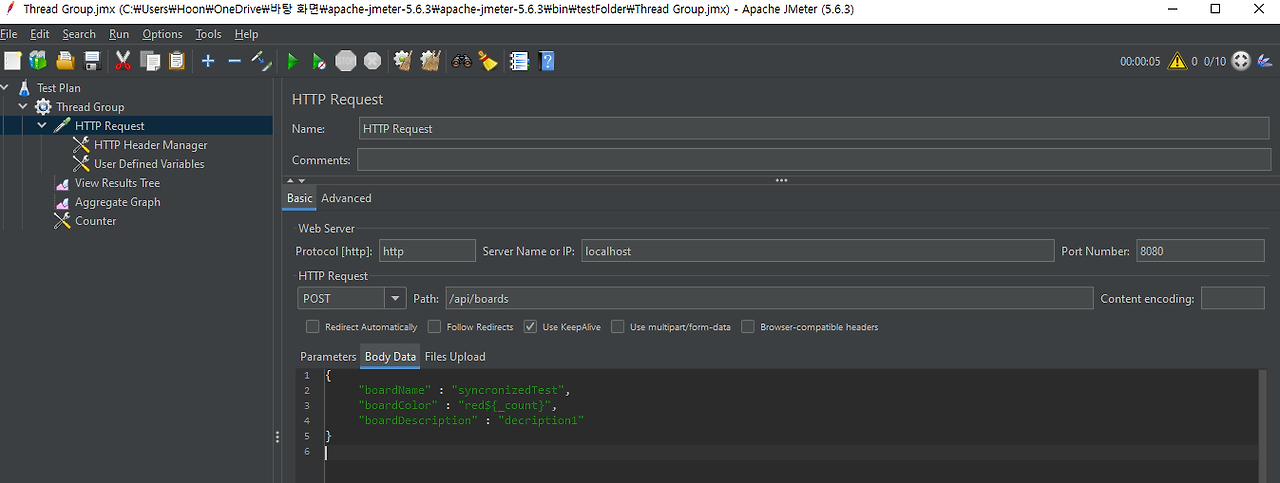Enable Browser-compatible headers checkbox
The width and height of the screenshot is (1280, 483).
(x=748, y=327)
